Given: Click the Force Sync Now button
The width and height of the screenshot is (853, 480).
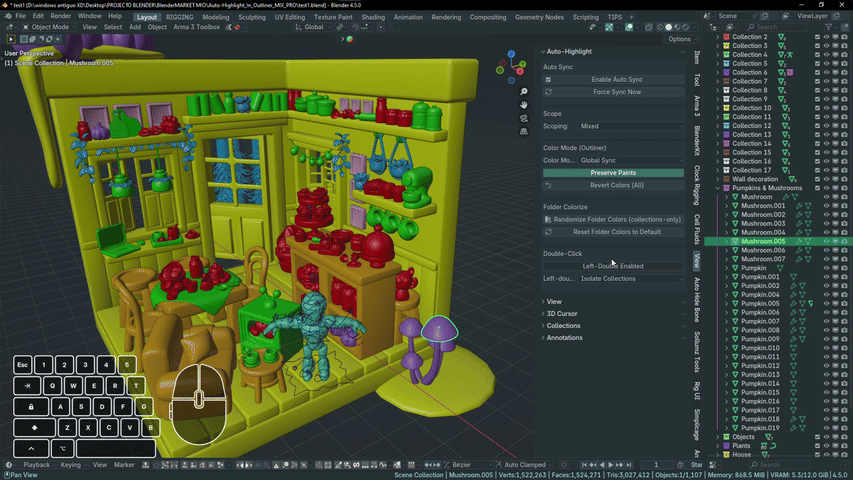Looking at the screenshot, I should tap(613, 92).
